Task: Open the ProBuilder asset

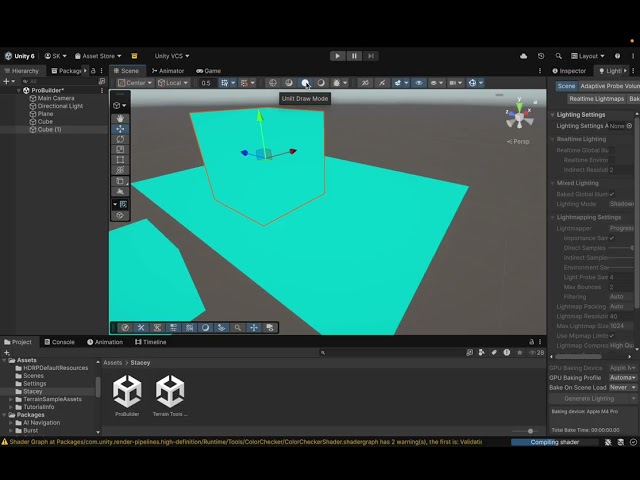Action: [127, 395]
